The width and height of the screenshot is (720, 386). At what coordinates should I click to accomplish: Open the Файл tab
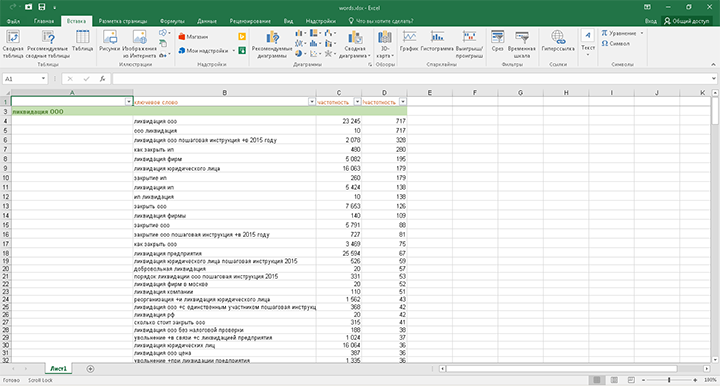(x=13, y=21)
